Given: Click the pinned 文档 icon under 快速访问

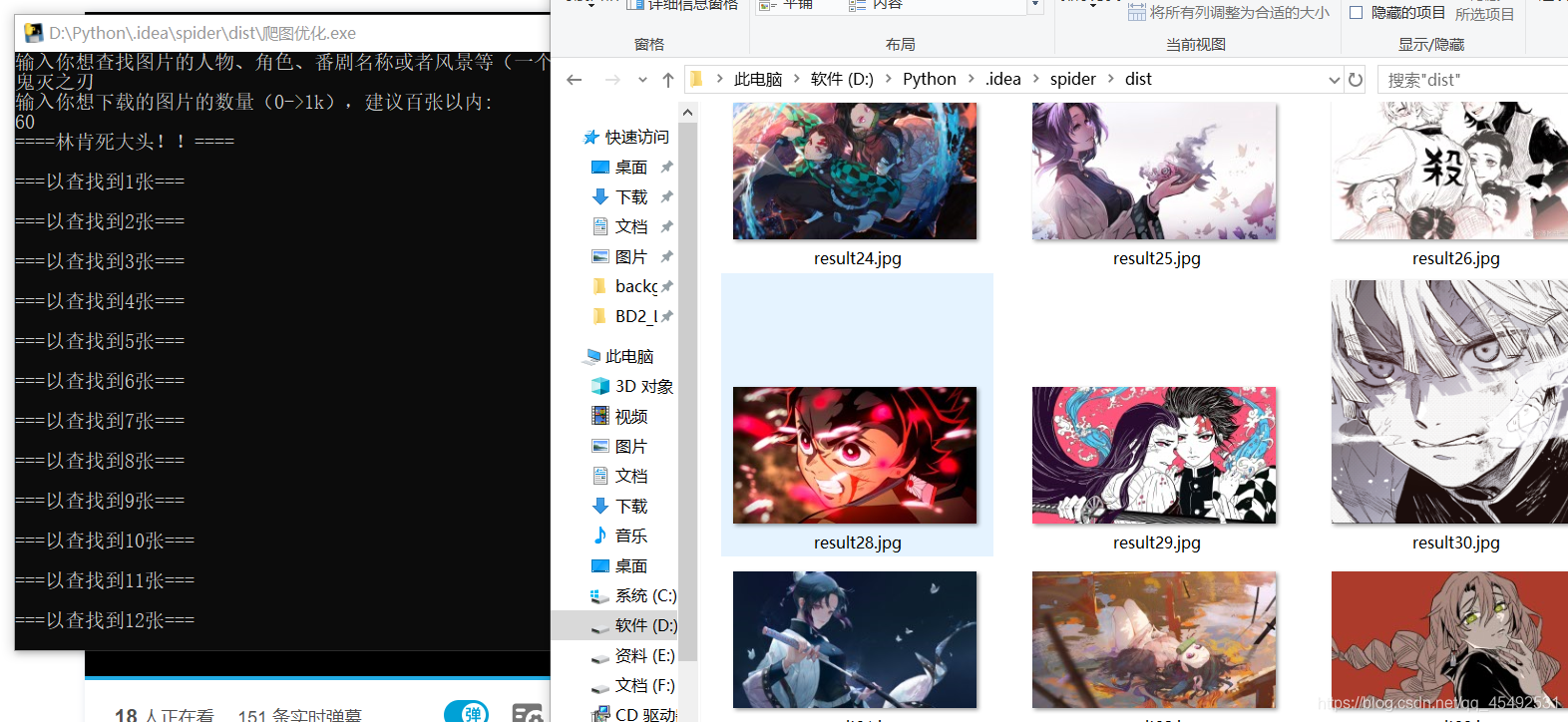Looking at the screenshot, I should coord(600,226).
